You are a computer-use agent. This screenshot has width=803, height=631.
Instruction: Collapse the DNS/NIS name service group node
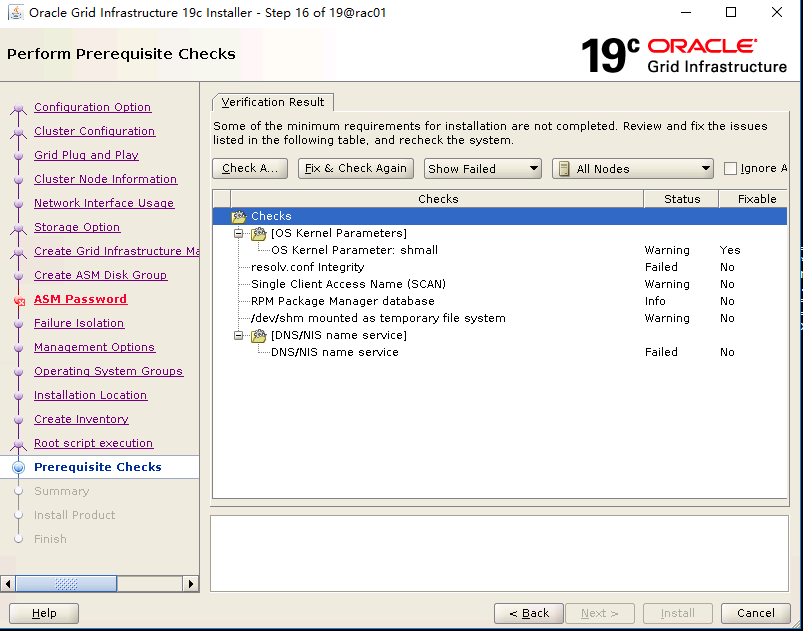click(238, 335)
